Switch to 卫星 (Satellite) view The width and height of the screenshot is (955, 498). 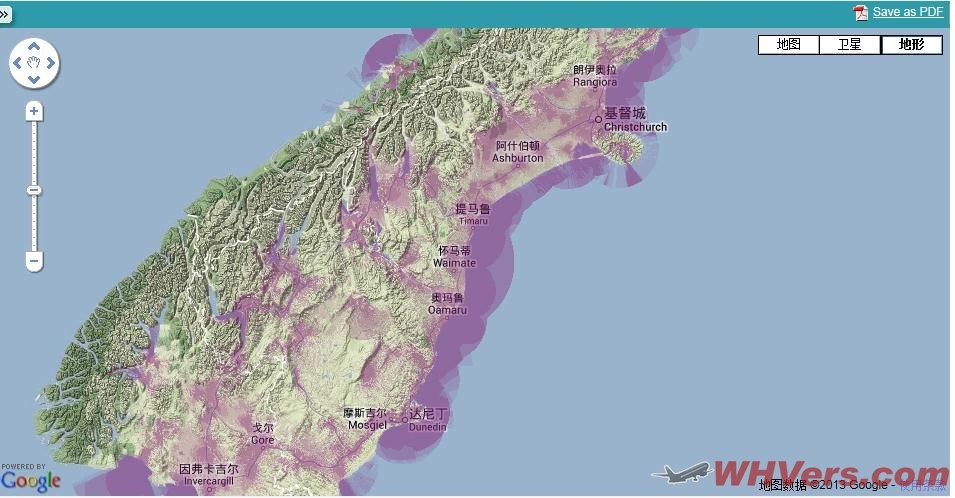pos(849,45)
